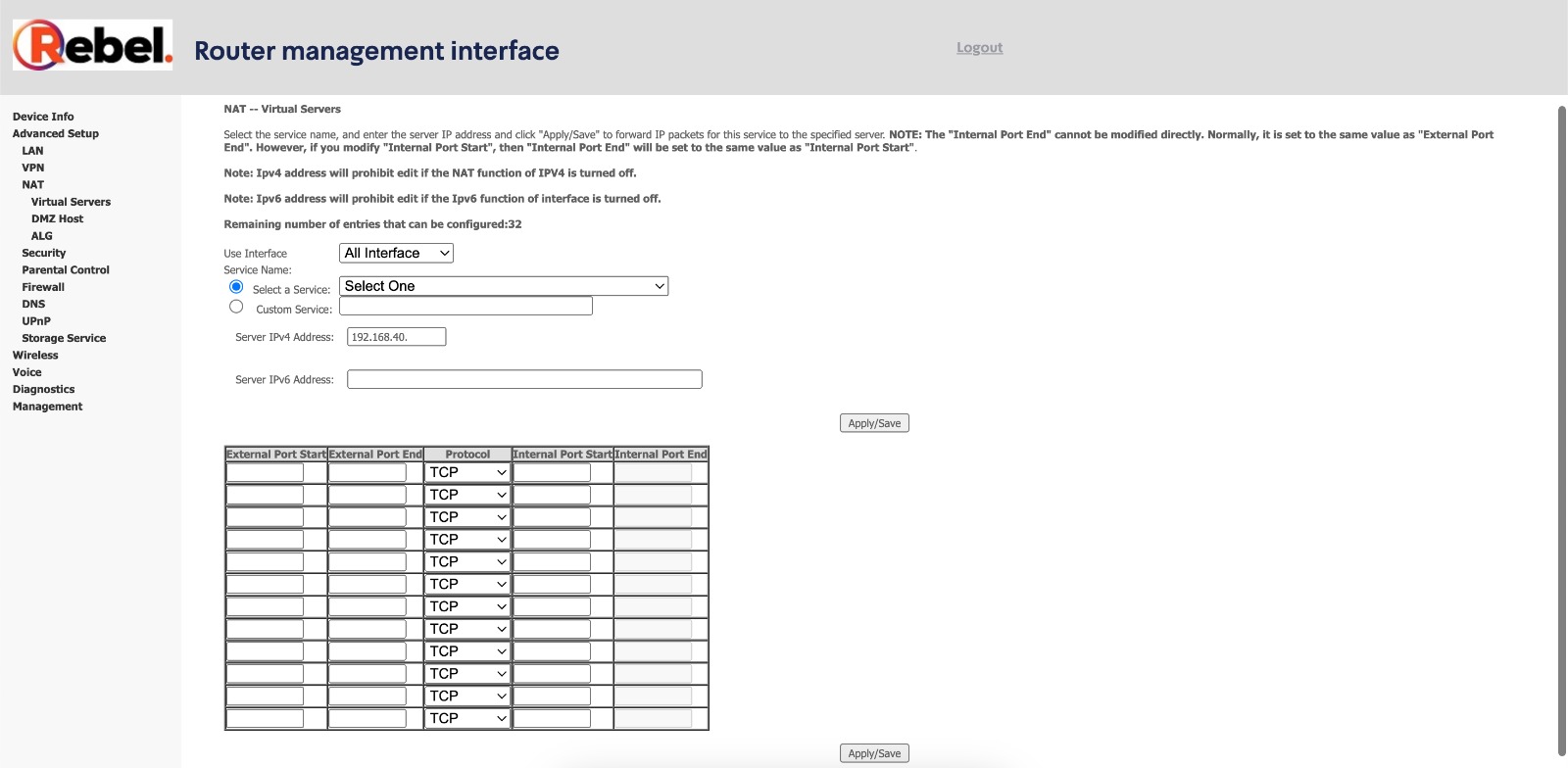Viewport: 1568px width, 768px height.
Task: Open the Firewall sidebar item
Action: tap(43, 287)
